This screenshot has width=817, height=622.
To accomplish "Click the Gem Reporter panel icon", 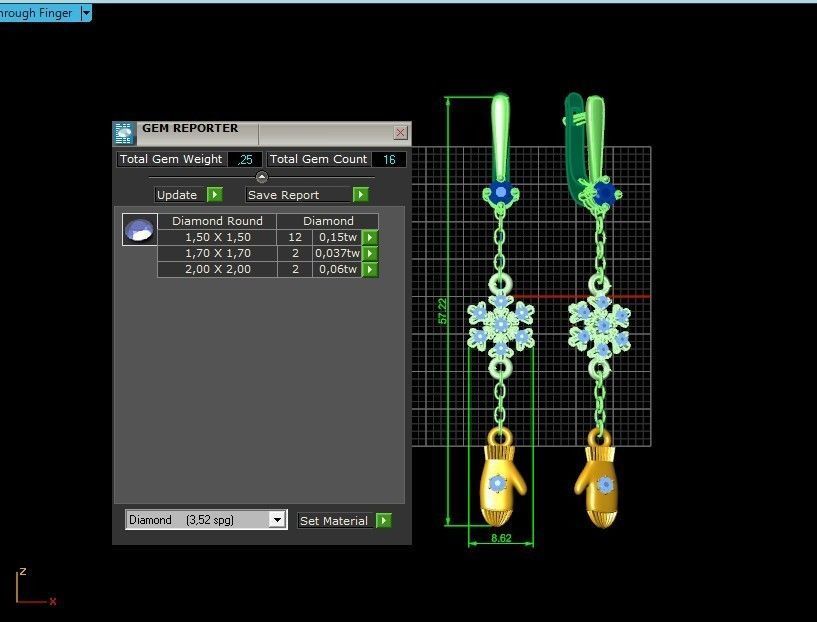I will [124, 133].
